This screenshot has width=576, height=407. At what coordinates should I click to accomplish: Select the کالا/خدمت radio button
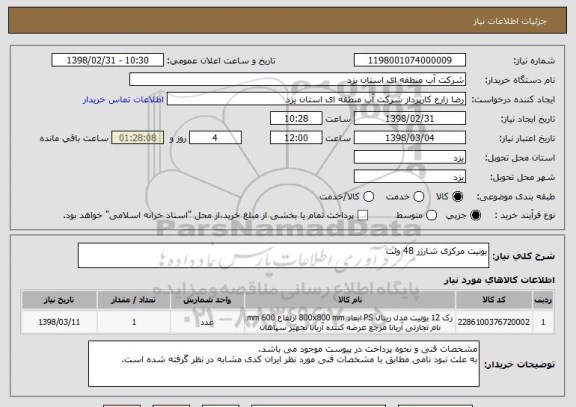point(368,197)
